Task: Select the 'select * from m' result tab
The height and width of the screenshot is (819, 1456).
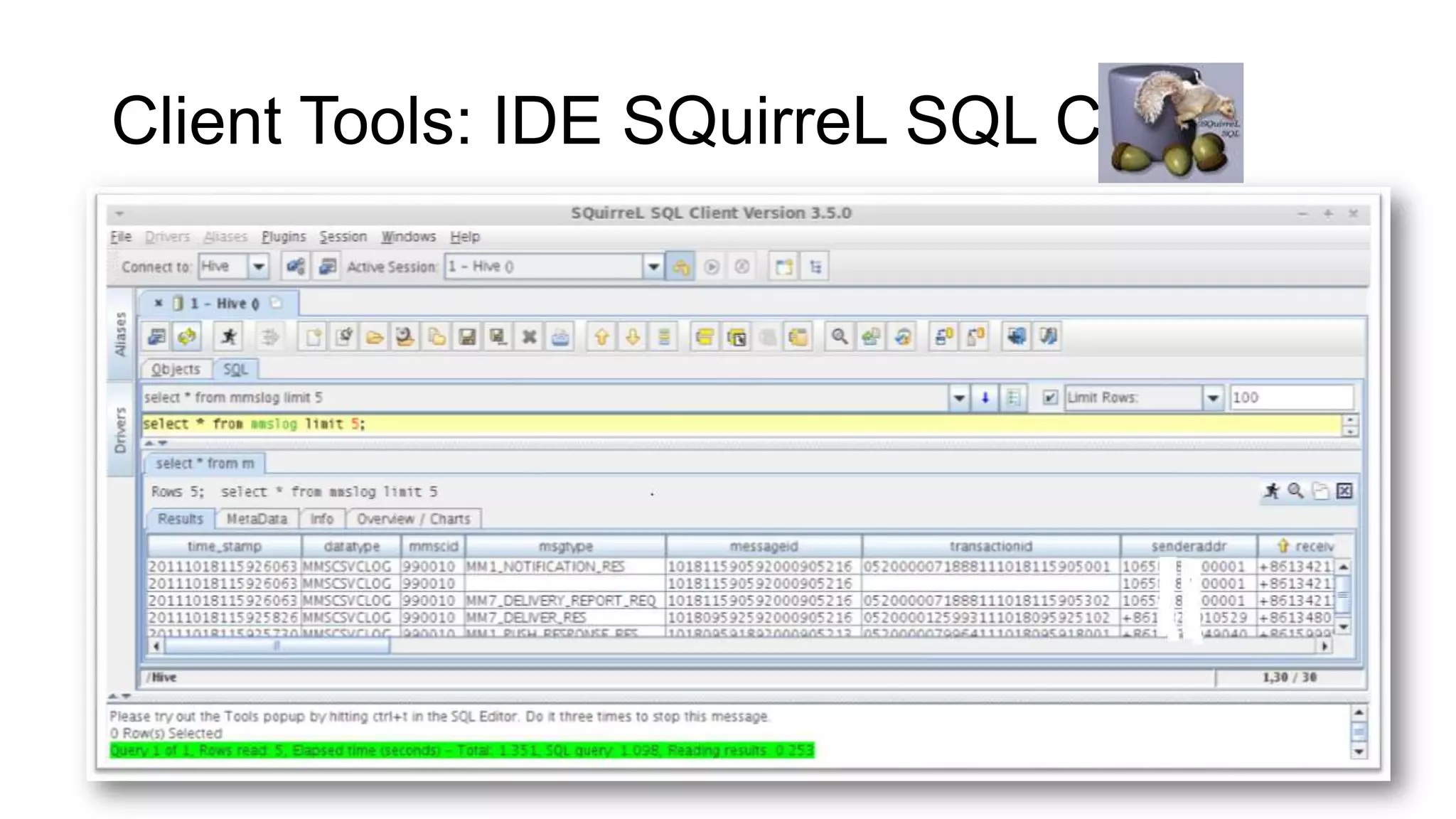Action: 205,464
